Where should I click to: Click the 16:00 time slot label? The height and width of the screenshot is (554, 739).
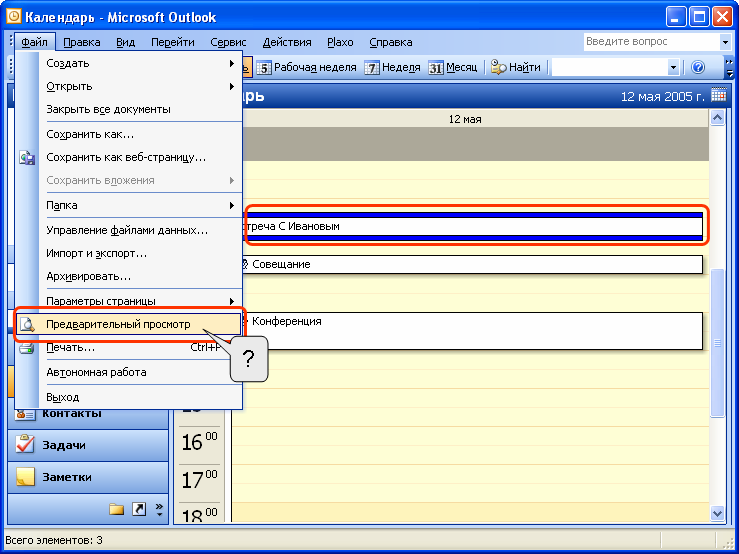200,442
